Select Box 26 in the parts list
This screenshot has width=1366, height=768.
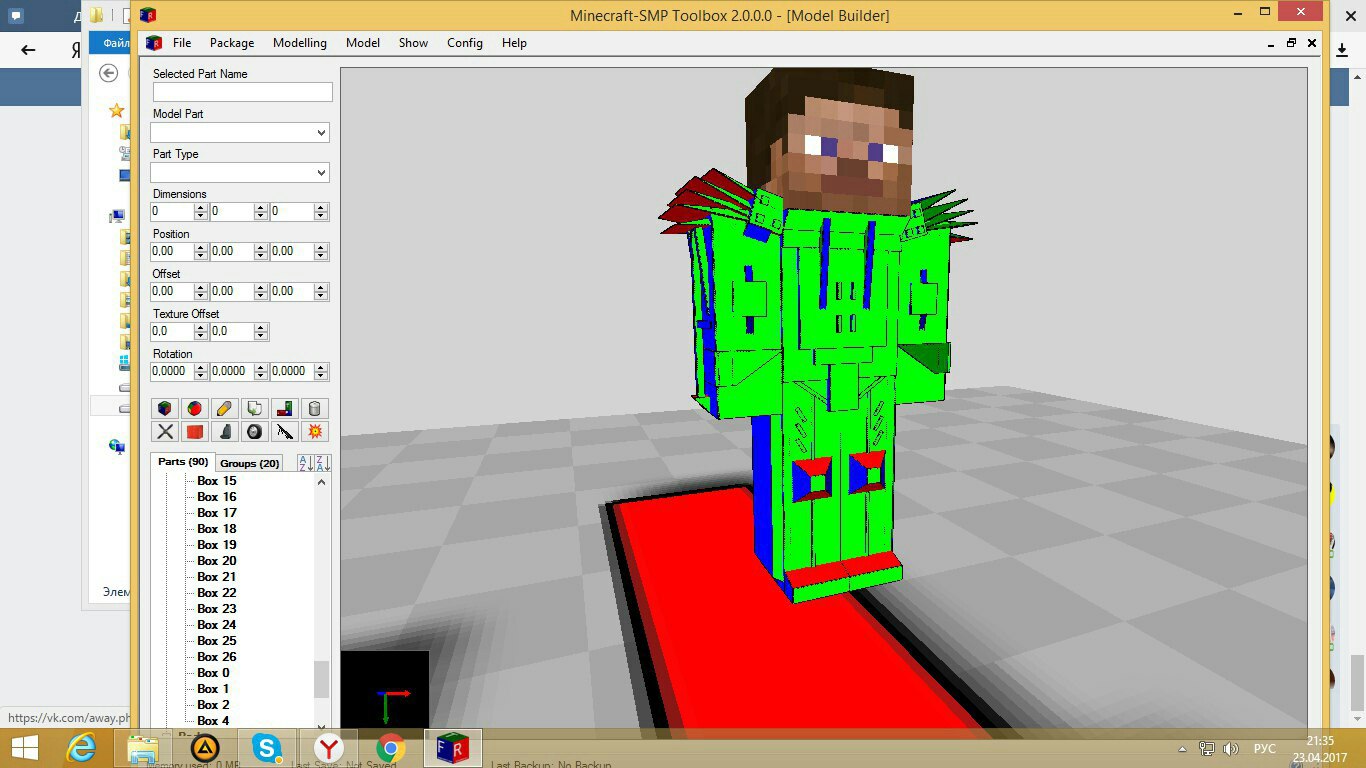[217, 657]
